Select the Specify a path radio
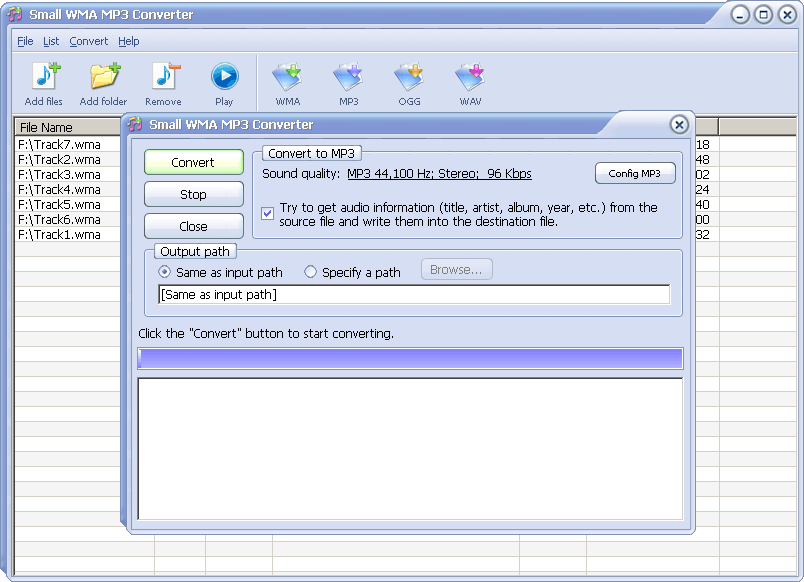Screen dimensions: 804x582 (x=310, y=272)
